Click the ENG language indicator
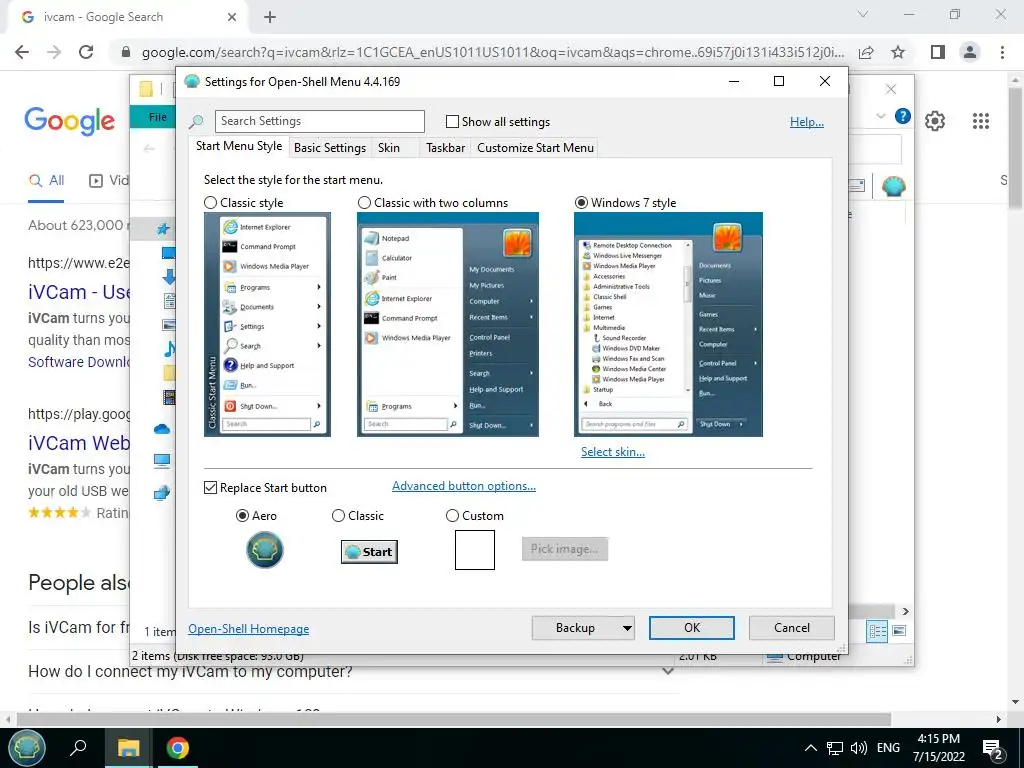Viewport: 1024px width, 768px height. point(888,748)
